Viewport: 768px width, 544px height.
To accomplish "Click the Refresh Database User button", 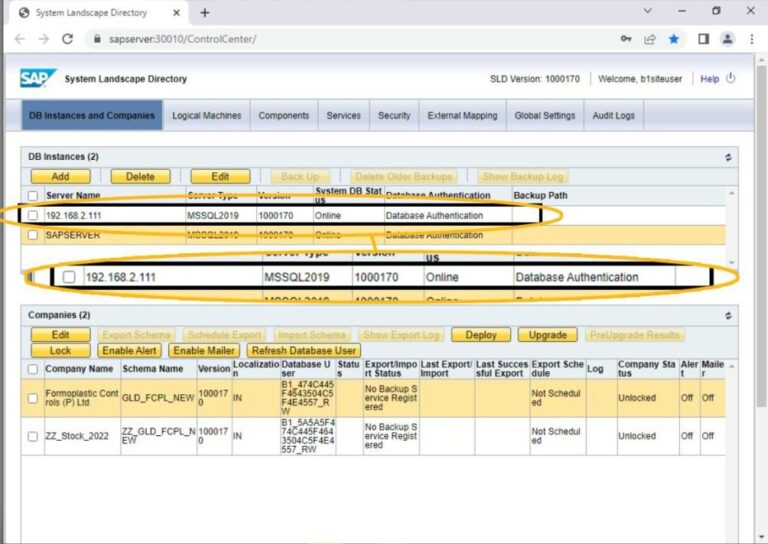I will click(304, 351).
